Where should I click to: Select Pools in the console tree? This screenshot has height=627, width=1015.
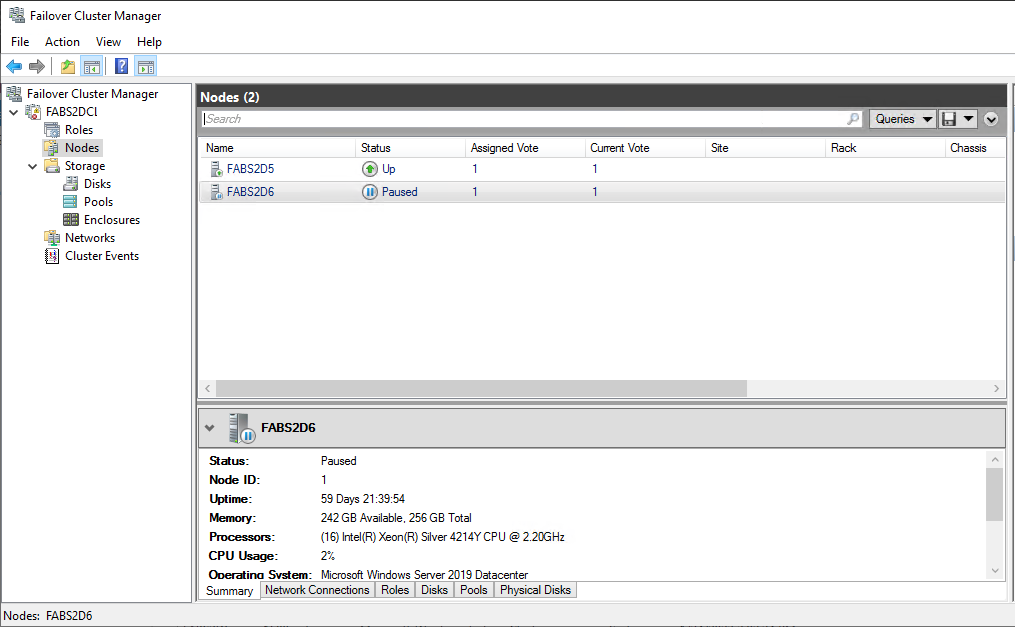[x=98, y=202]
